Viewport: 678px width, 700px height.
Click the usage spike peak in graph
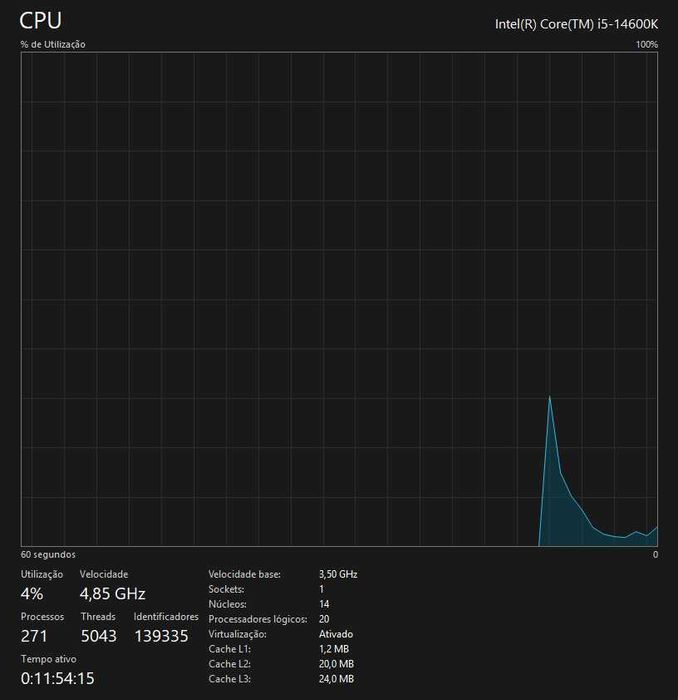[x=549, y=396]
